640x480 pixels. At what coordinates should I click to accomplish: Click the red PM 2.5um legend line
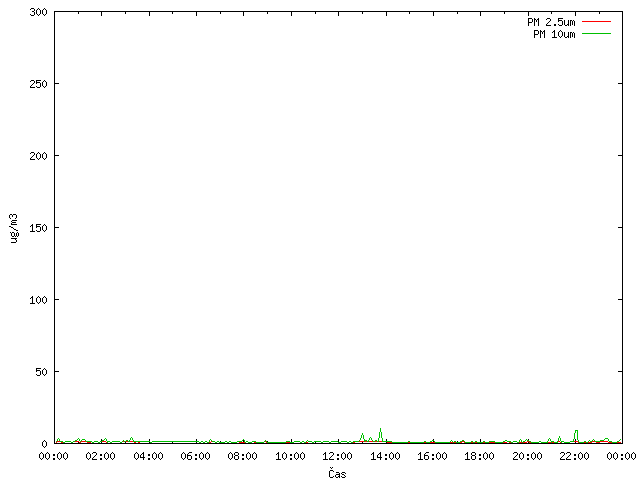coord(596,22)
